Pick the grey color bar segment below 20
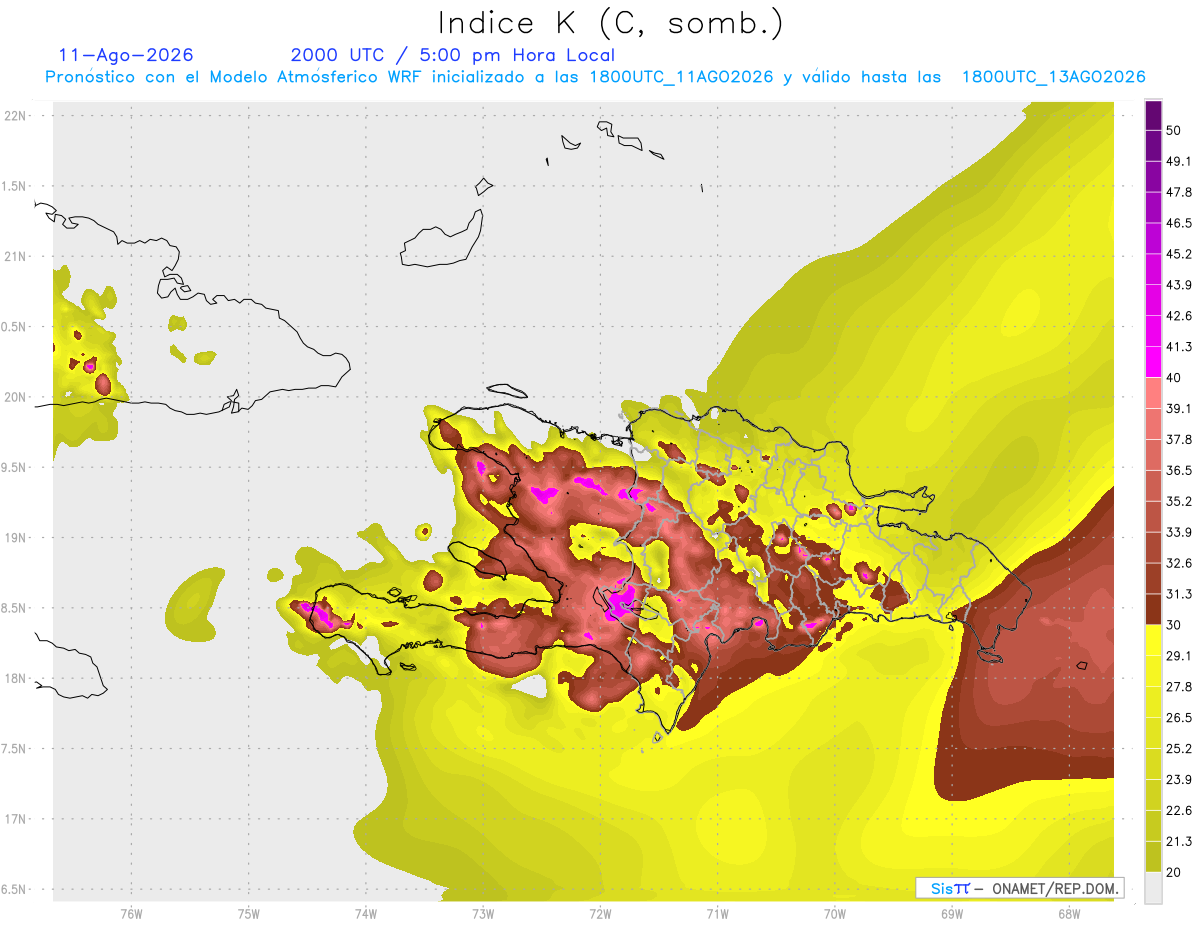 point(1153,888)
